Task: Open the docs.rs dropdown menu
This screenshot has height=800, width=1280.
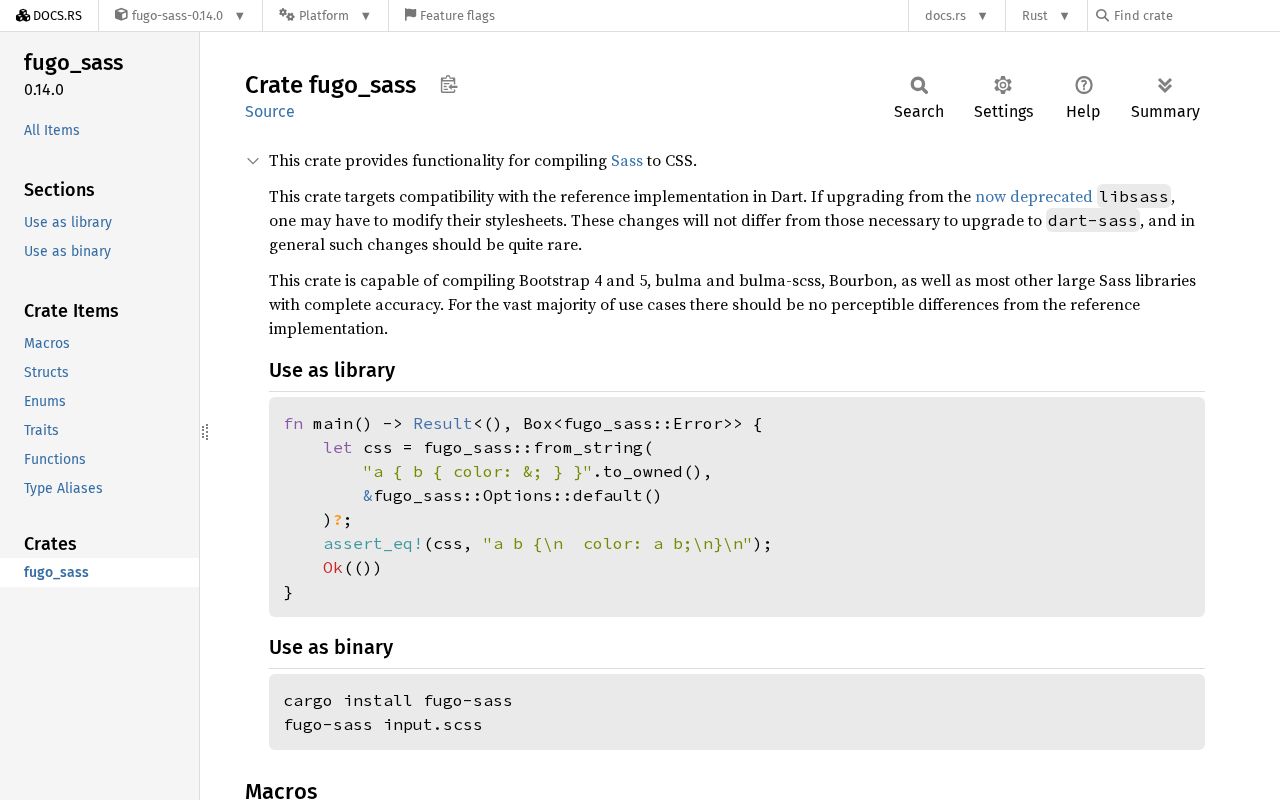Action: pos(957,15)
